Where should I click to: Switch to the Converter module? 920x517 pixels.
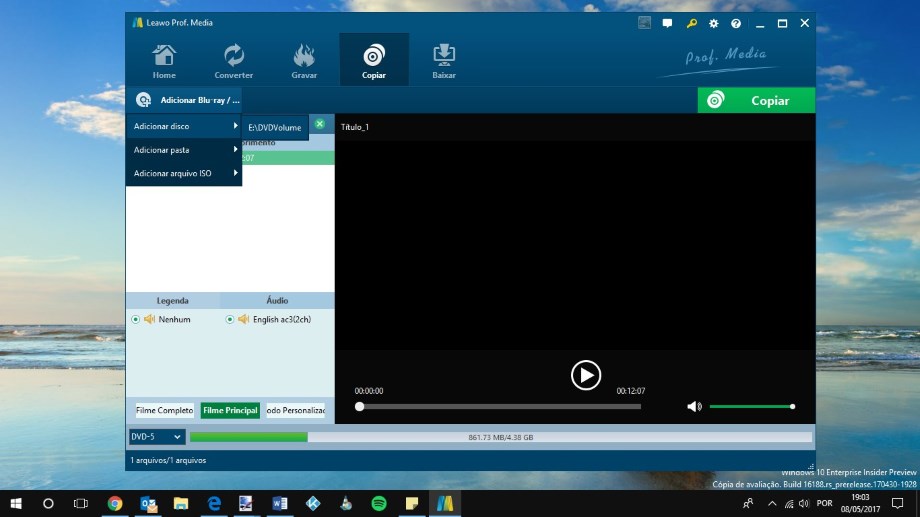click(233, 60)
